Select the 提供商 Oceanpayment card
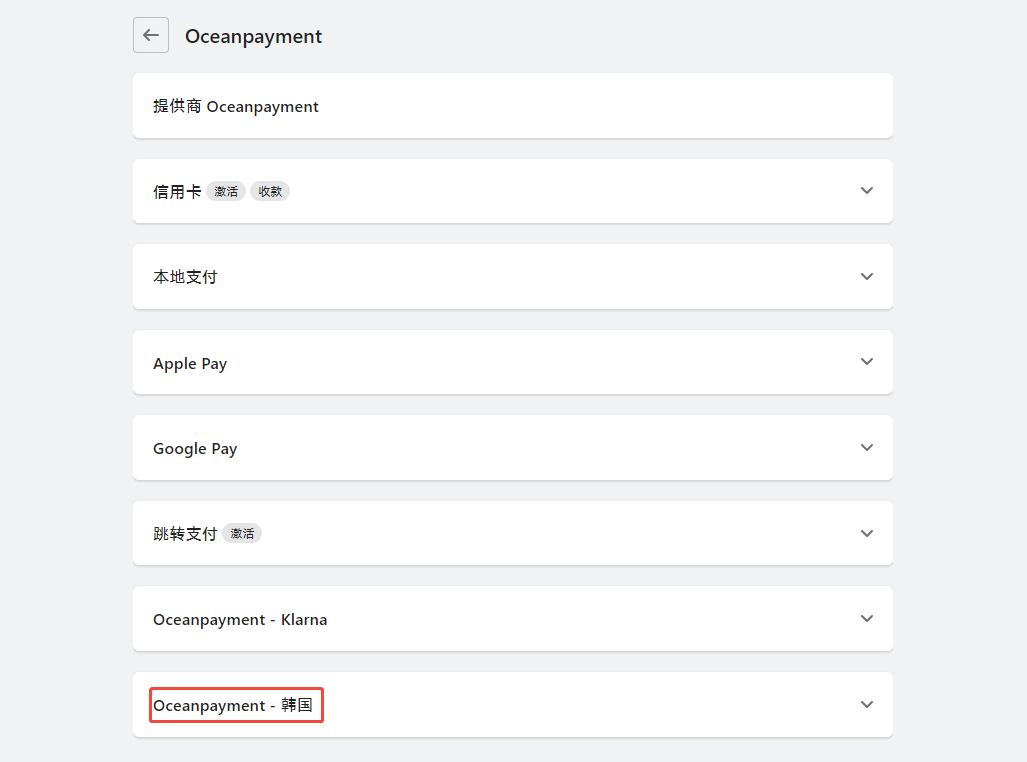This screenshot has height=762, width=1027. tap(512, 106)
